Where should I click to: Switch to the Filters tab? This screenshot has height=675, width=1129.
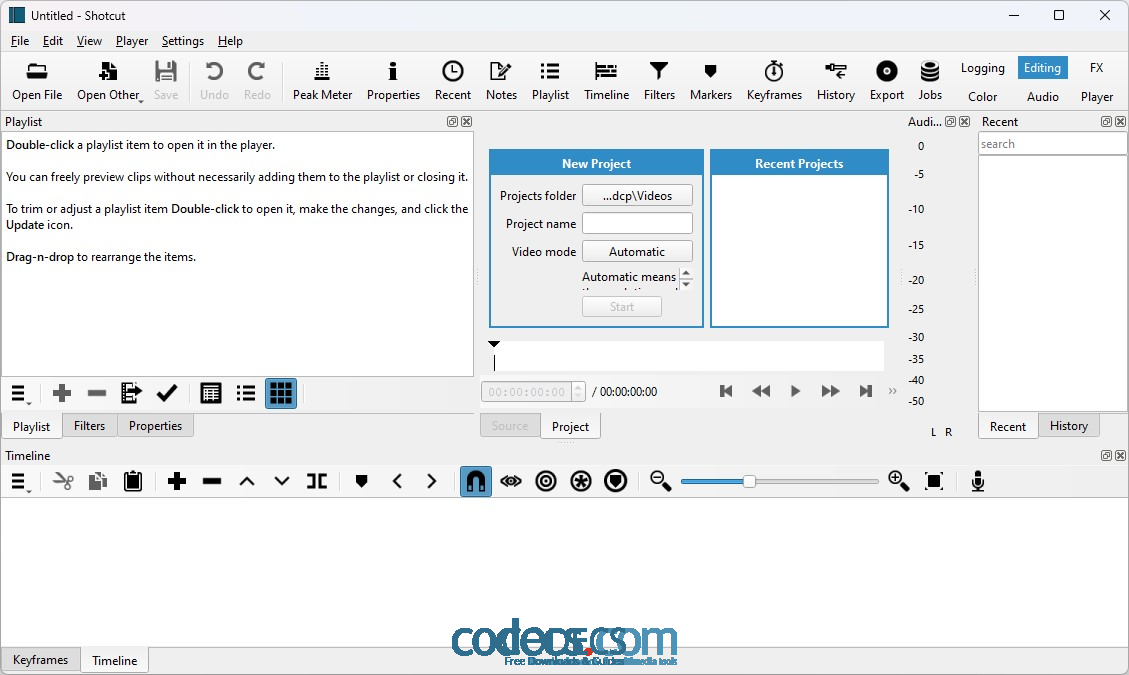click(89, 426)
